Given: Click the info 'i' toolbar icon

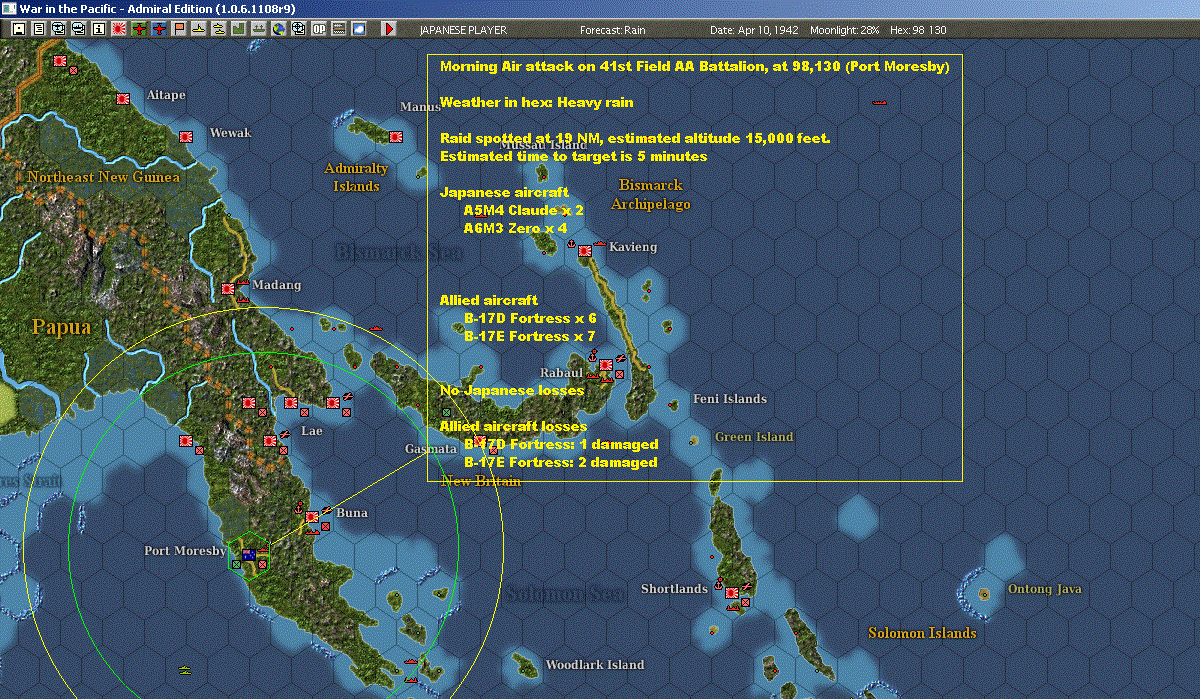Looking at the screenshot, I should click(98, 29).
